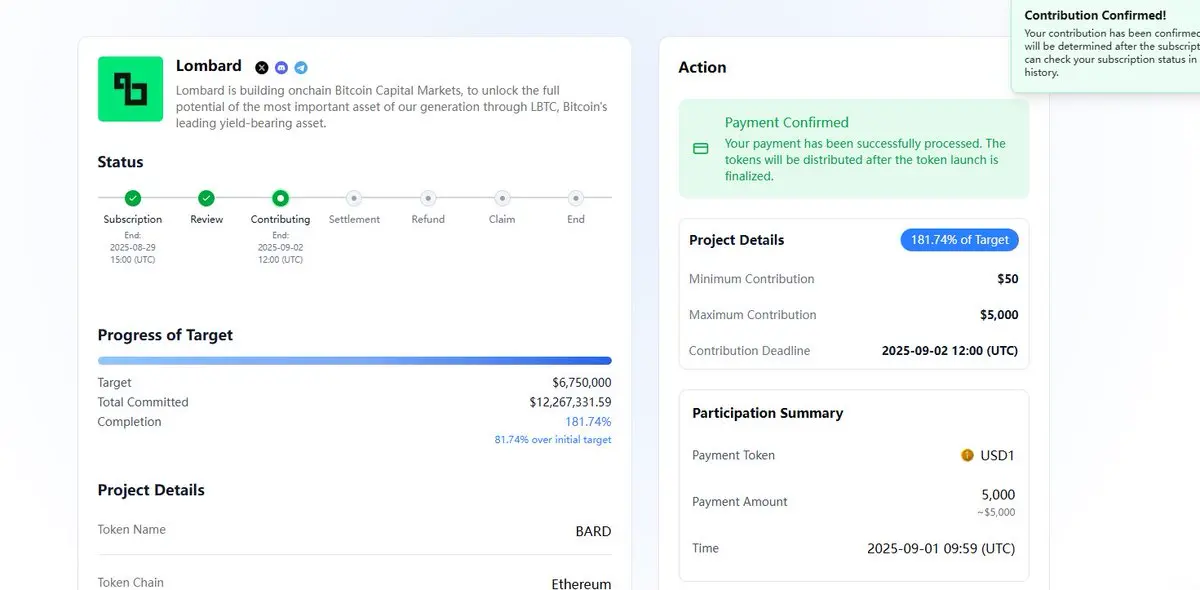
Task: Click the '181.74%' completion value
Action: (x=588, y=422)
